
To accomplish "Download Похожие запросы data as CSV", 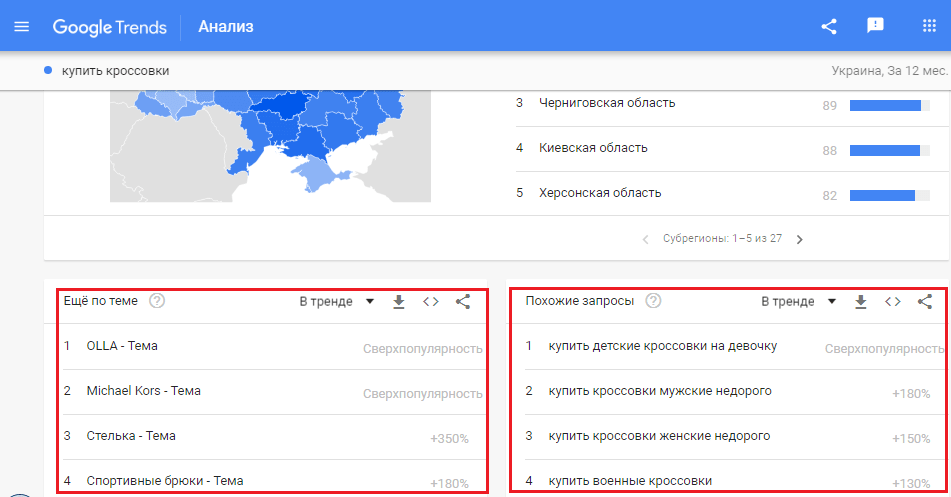I will [x=861, y=302].
